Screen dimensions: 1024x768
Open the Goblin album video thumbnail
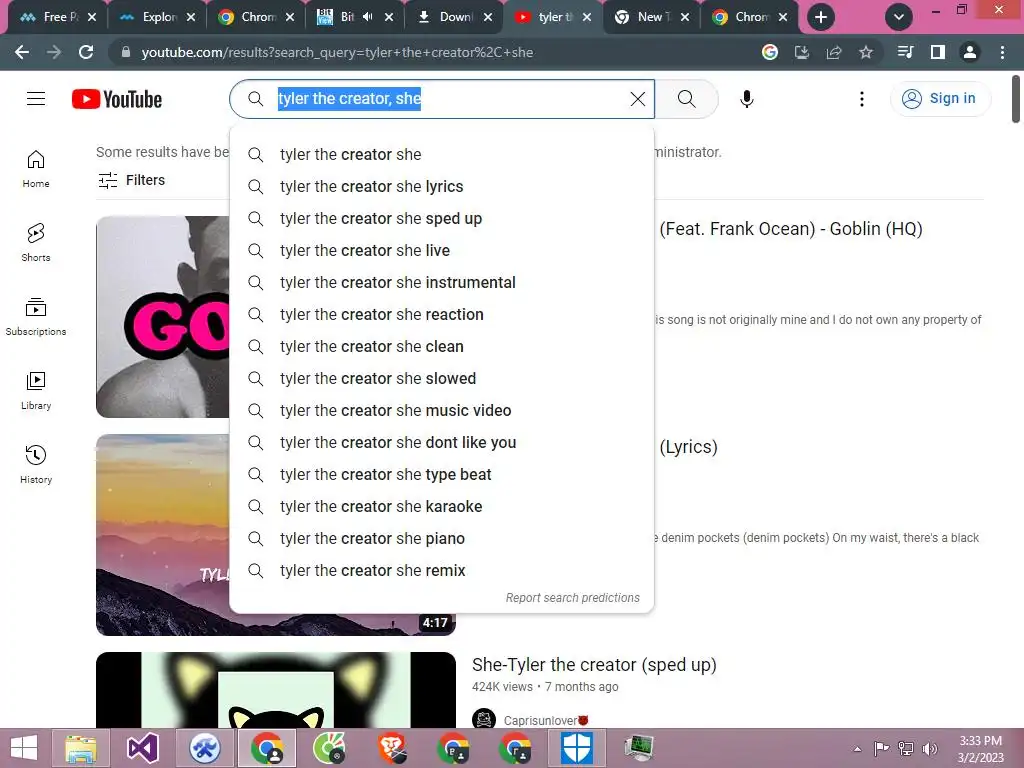pos(163,317)
